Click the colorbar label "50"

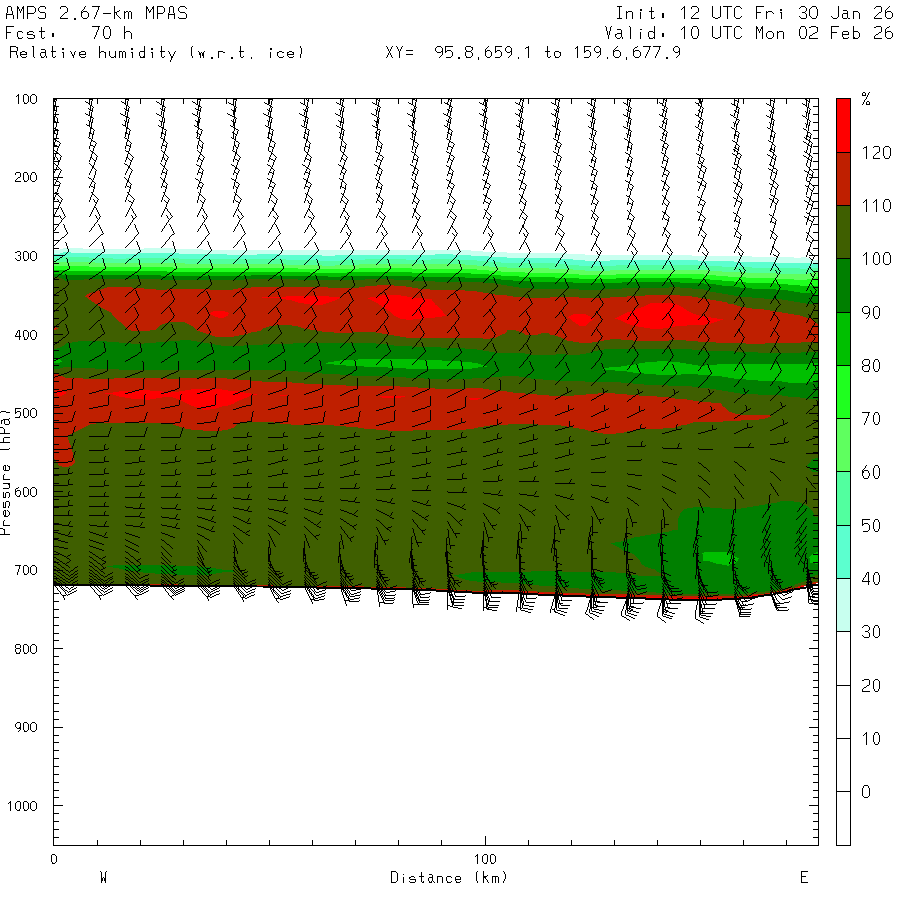click(871, 526)
